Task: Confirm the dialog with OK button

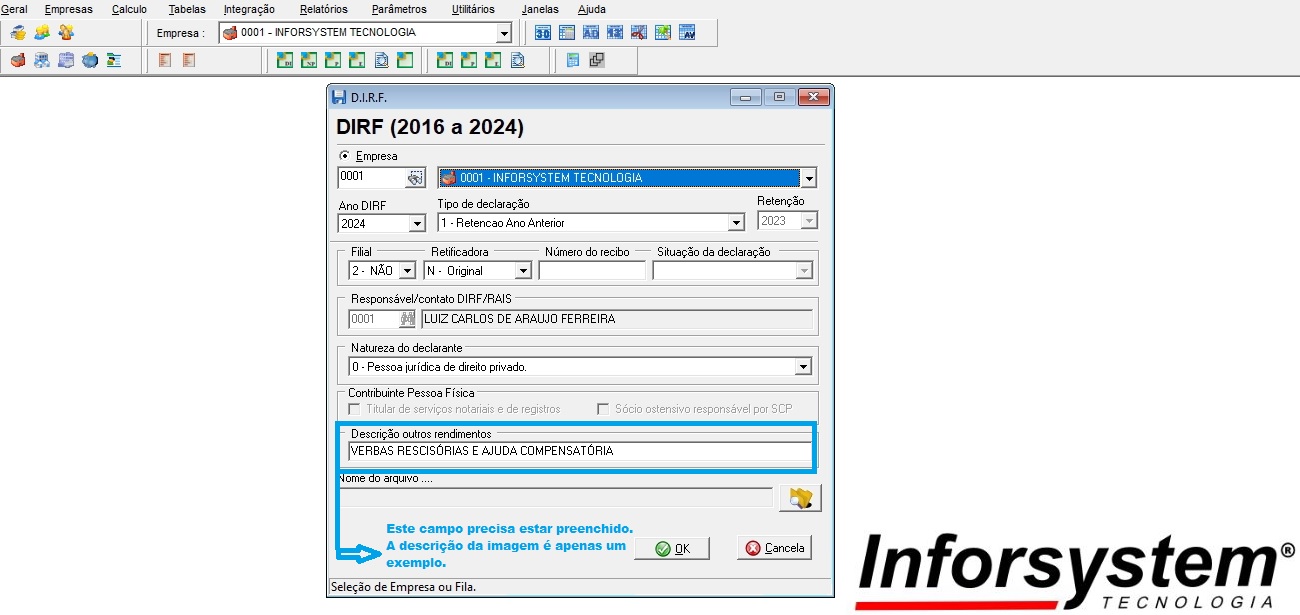Action: tap(672, 548)
